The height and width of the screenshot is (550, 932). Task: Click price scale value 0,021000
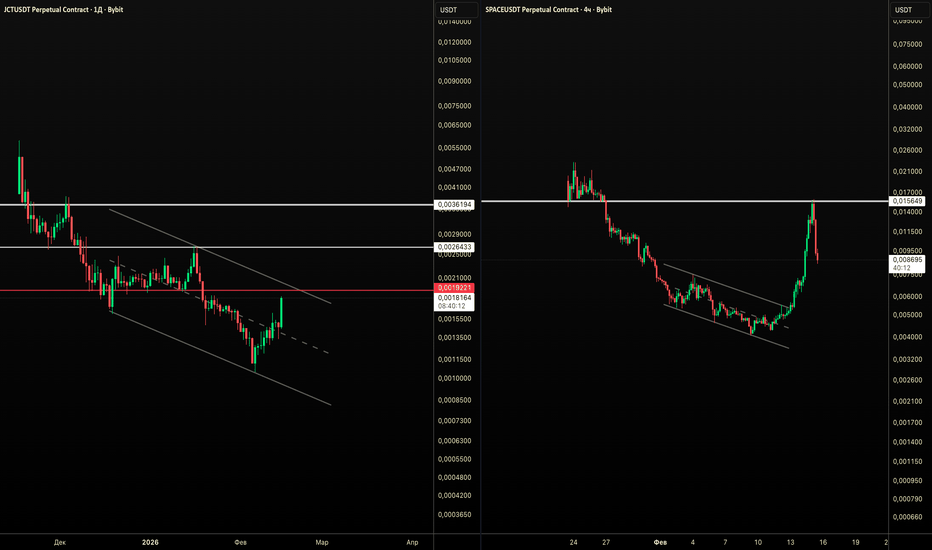pyautogui.click(x=908, y=172)
